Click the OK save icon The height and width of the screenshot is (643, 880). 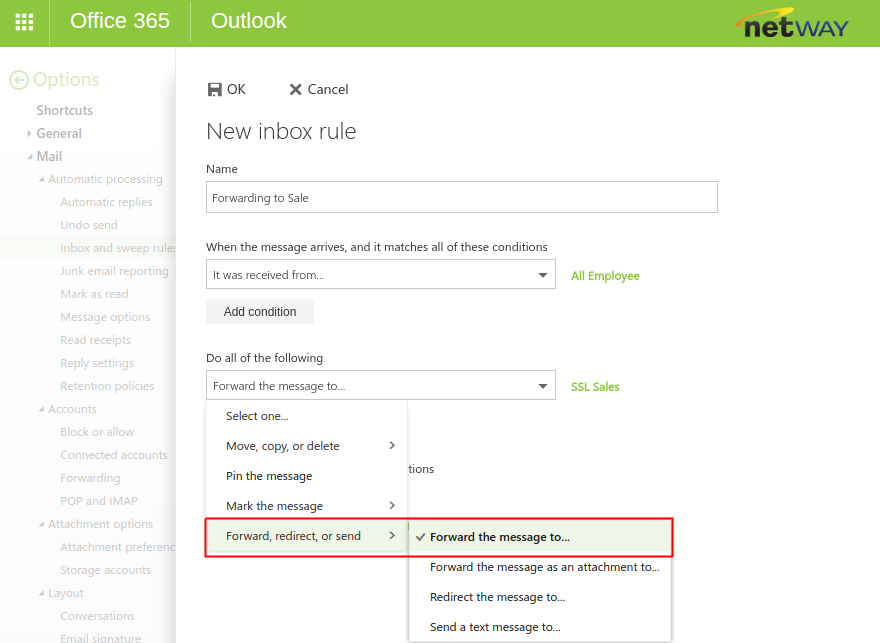[x=214, y=89]
